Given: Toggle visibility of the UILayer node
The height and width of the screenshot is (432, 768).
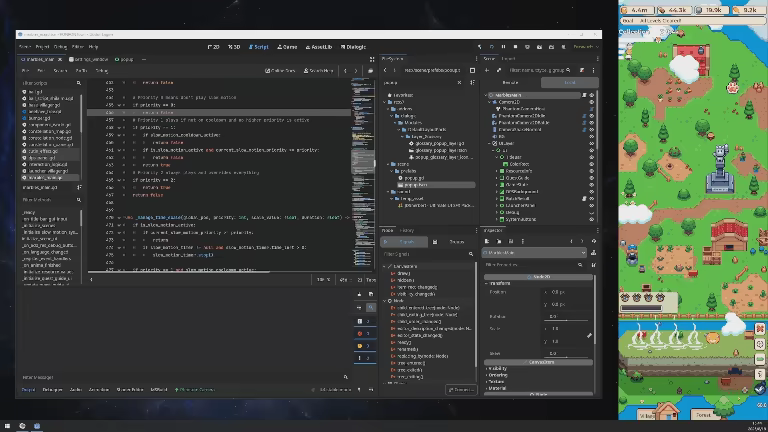Looking at the screenshot, I should (592, 144).
